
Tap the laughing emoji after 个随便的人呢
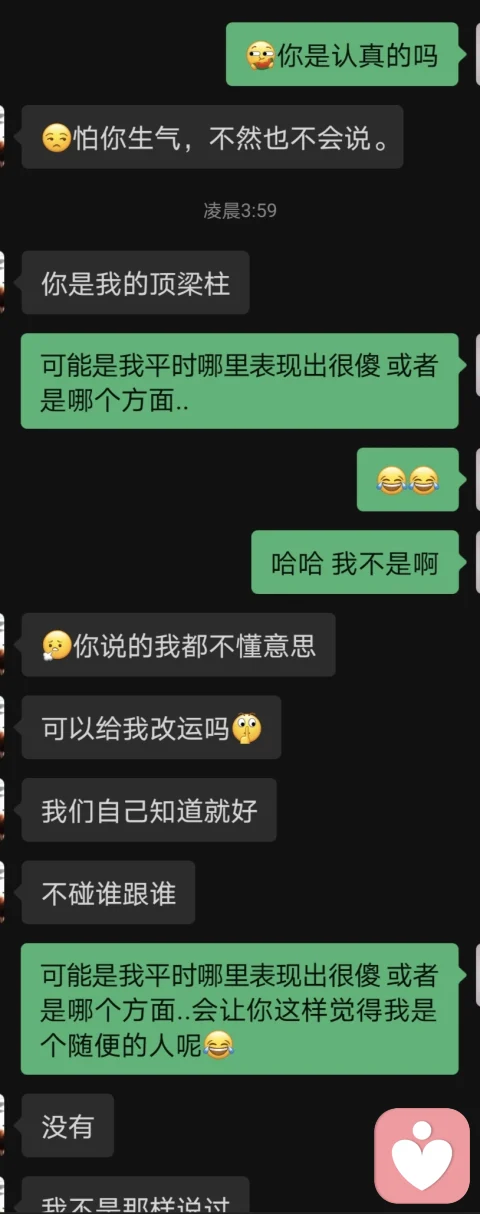click(x=218, y=1046)
